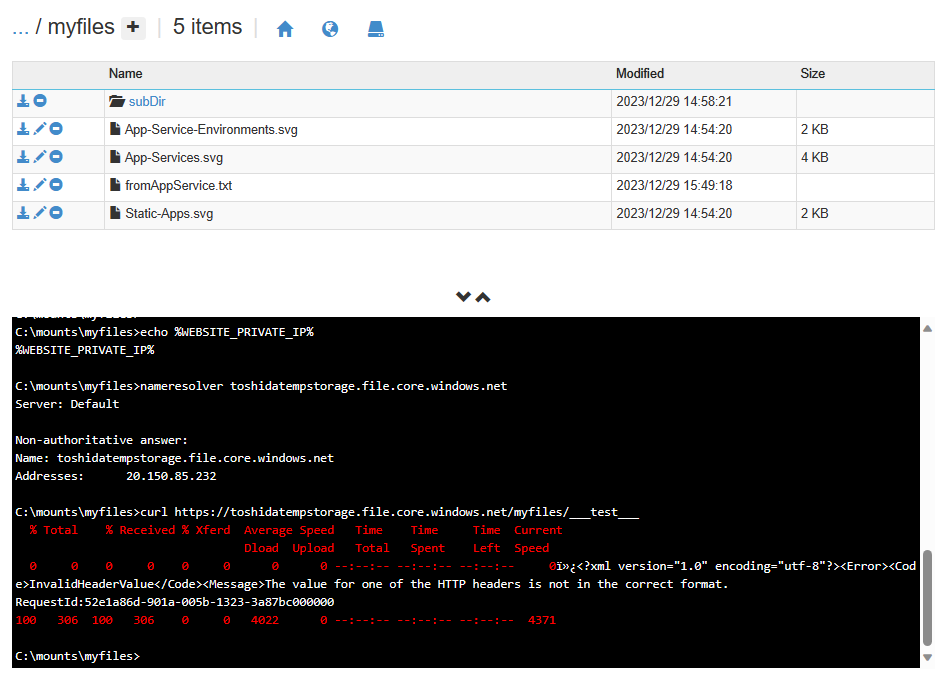Click the console scrollbar thumb
Image resolution: width=942 pixels, height=676 pixels.
pos(928,597)
